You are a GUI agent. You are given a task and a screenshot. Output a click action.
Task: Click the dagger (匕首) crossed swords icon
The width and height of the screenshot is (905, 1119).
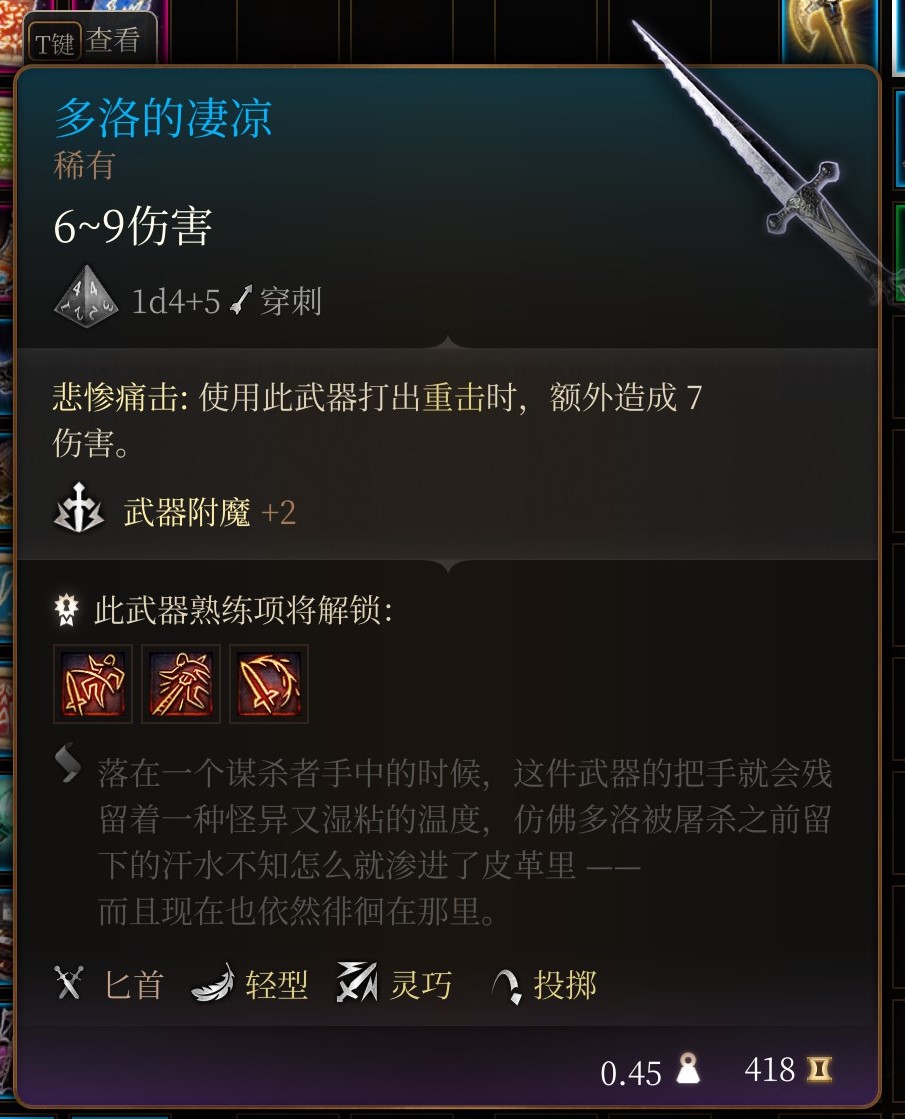tap(69, 982)
